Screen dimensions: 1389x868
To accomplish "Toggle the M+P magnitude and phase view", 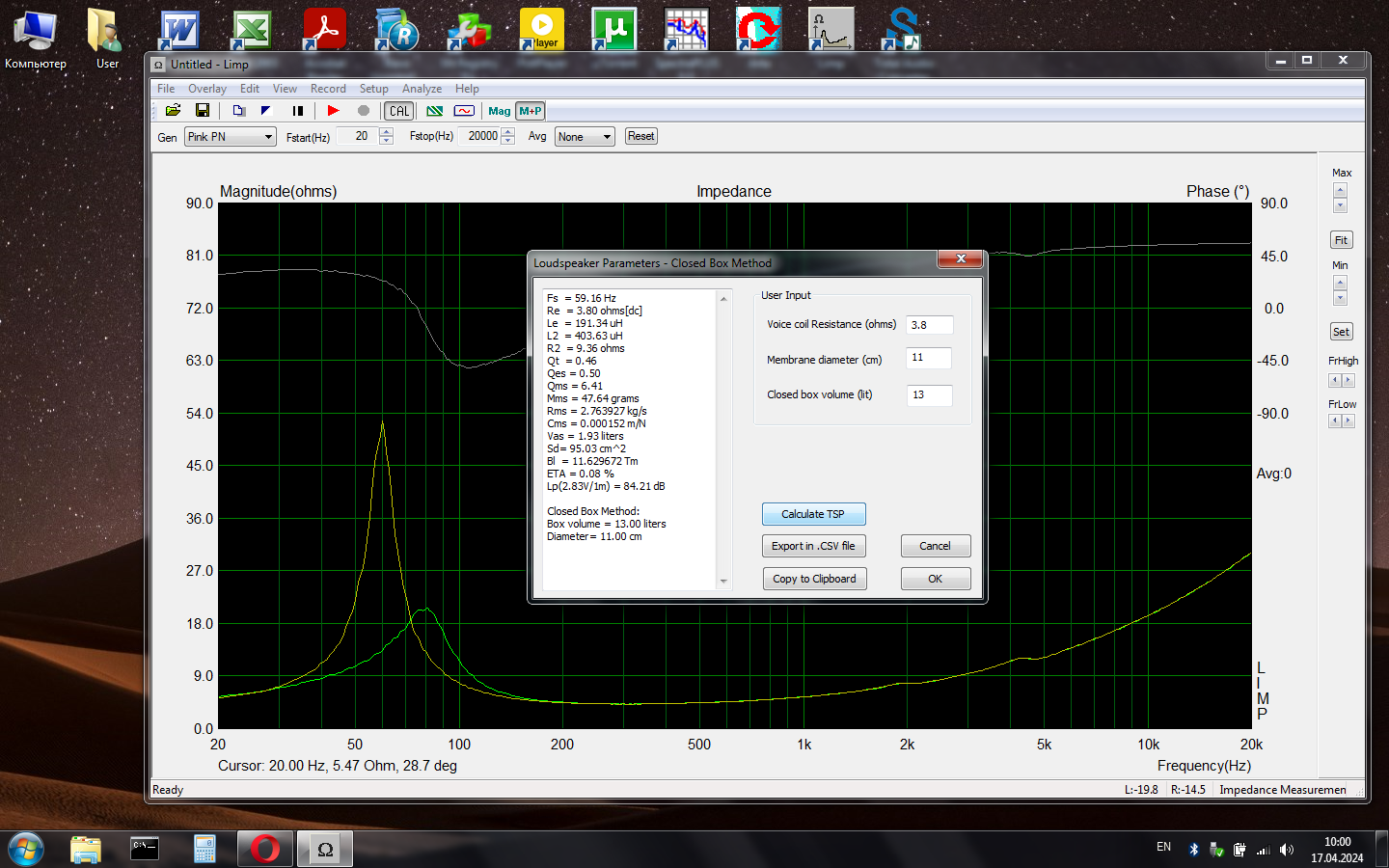I will [x=531, y=111].
